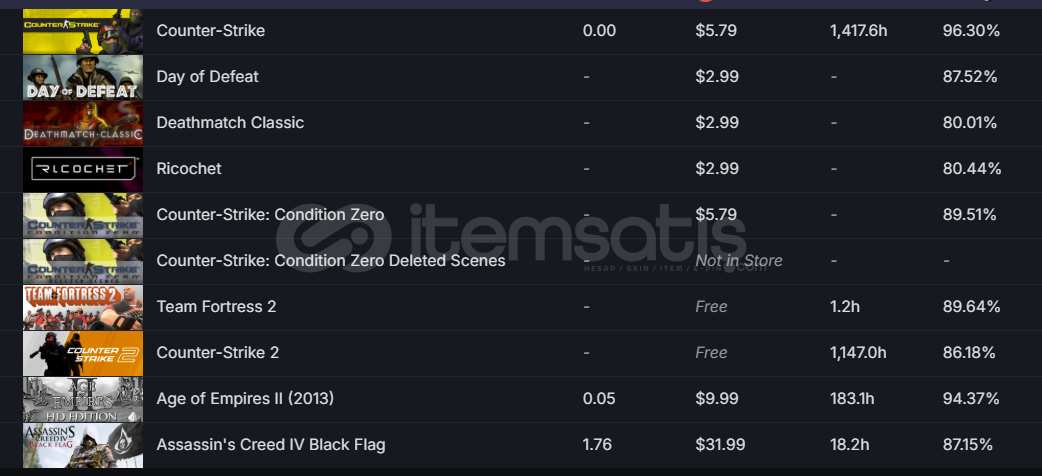Image resolution: width=1042 pixels, height=476 pixels.
Task: Click Age of Empires II (2013) title
Action: click(245, 398)
